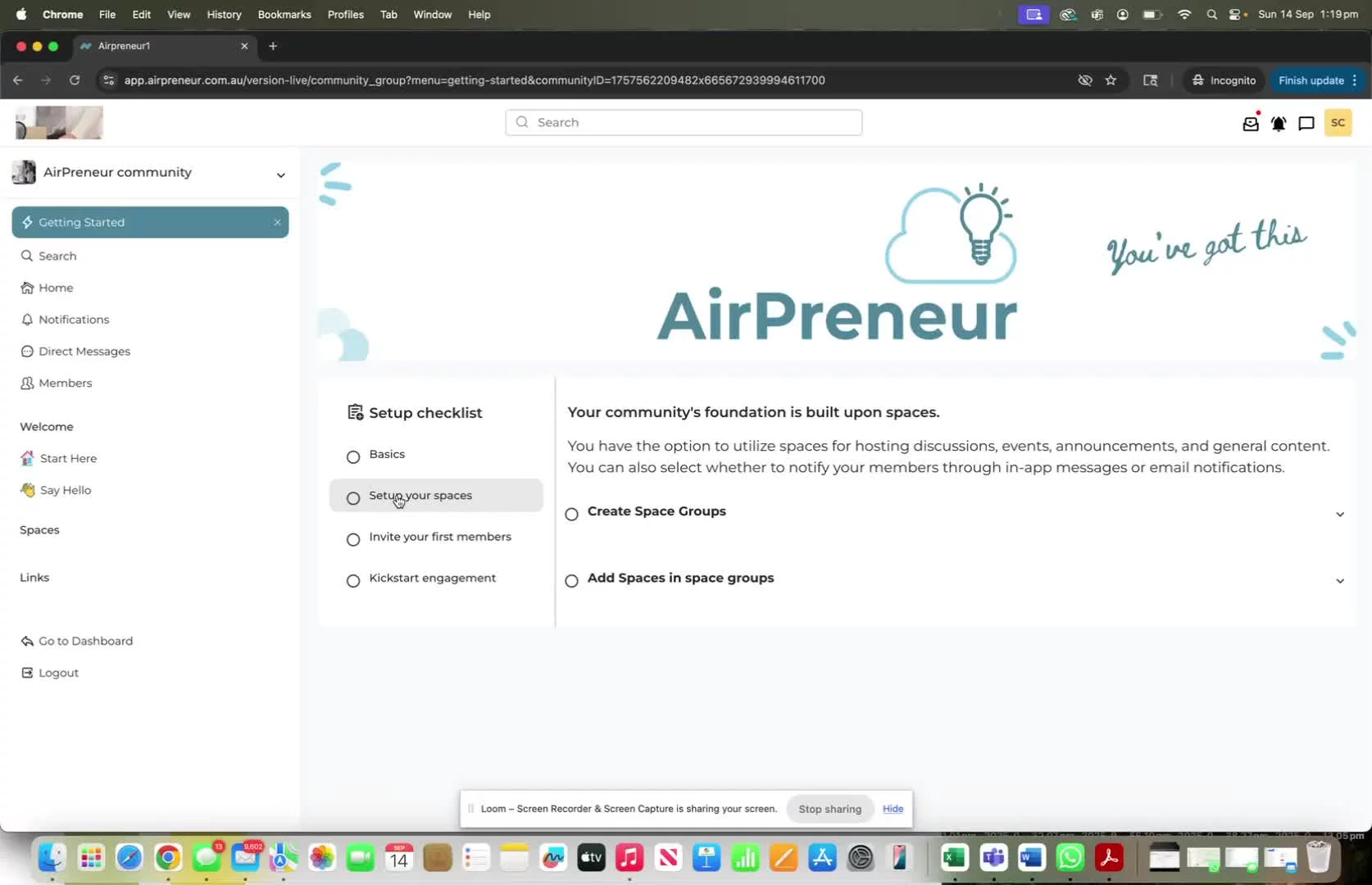Viewport: 1372px width, 885px height.
Task: Select the Setup your spaces circle
Action: [x=353, y=498]
